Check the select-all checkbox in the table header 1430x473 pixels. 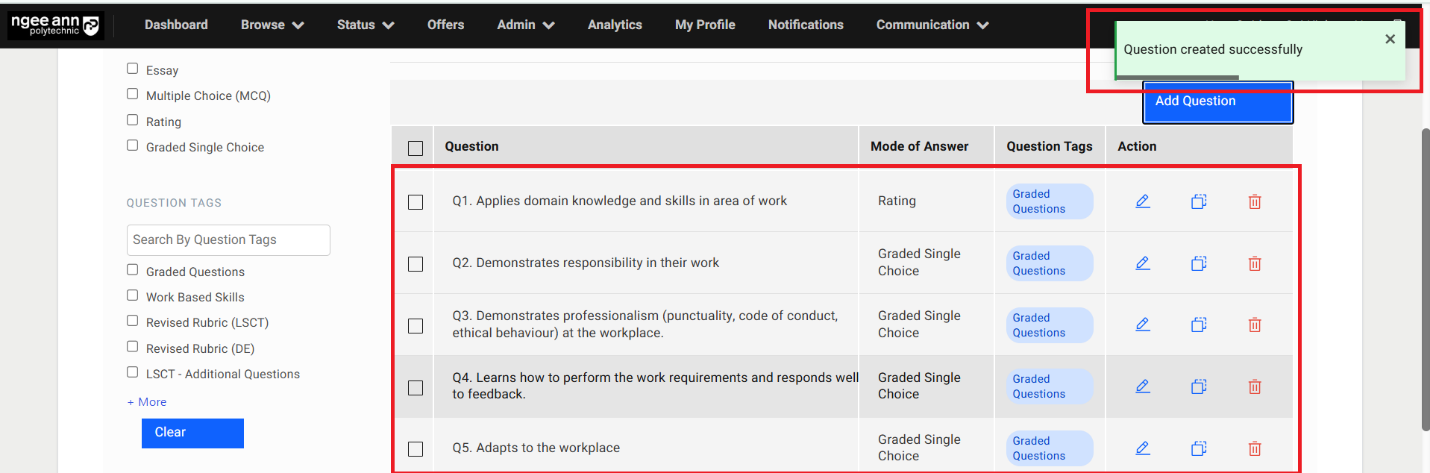[416, 148]
